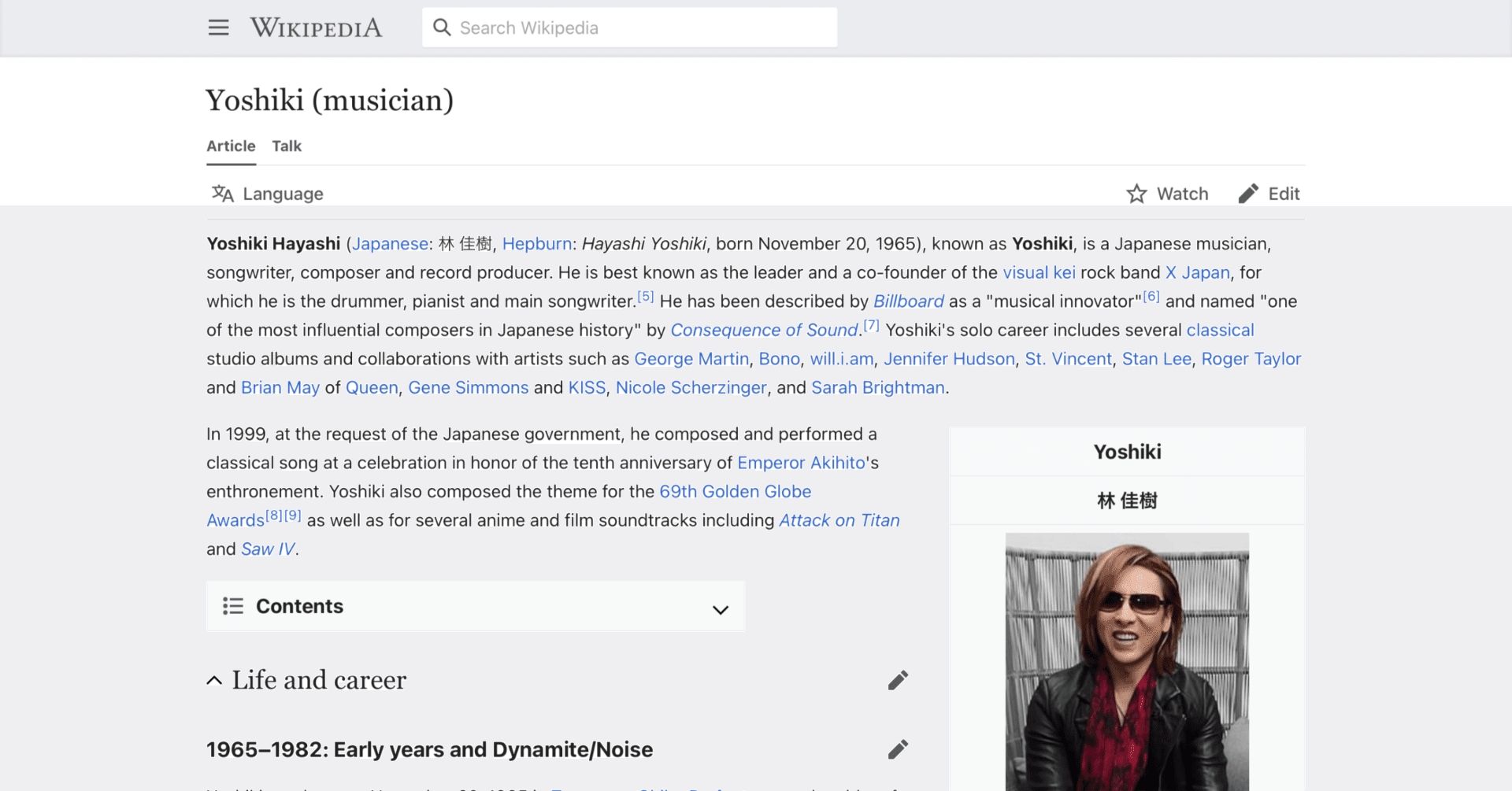
Task: Expand the Contents box chevron
Action: click(720, 609)
